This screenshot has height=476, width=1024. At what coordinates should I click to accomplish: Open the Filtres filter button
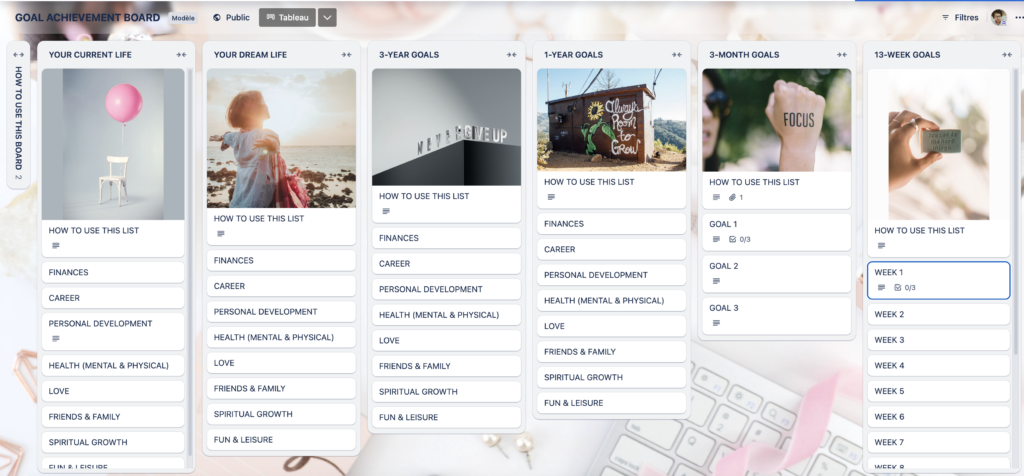960,18
